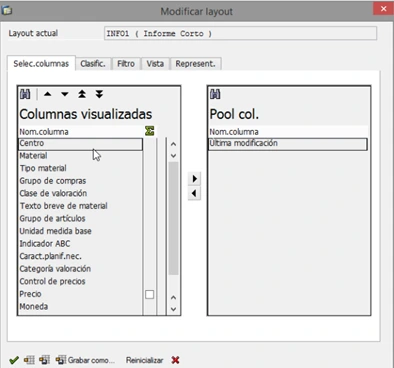The width and height of the screenshot is (394, 368).
Task: Click the second layout icon before Grabar como
Action: pyautogui.click(x=44, y=360)
